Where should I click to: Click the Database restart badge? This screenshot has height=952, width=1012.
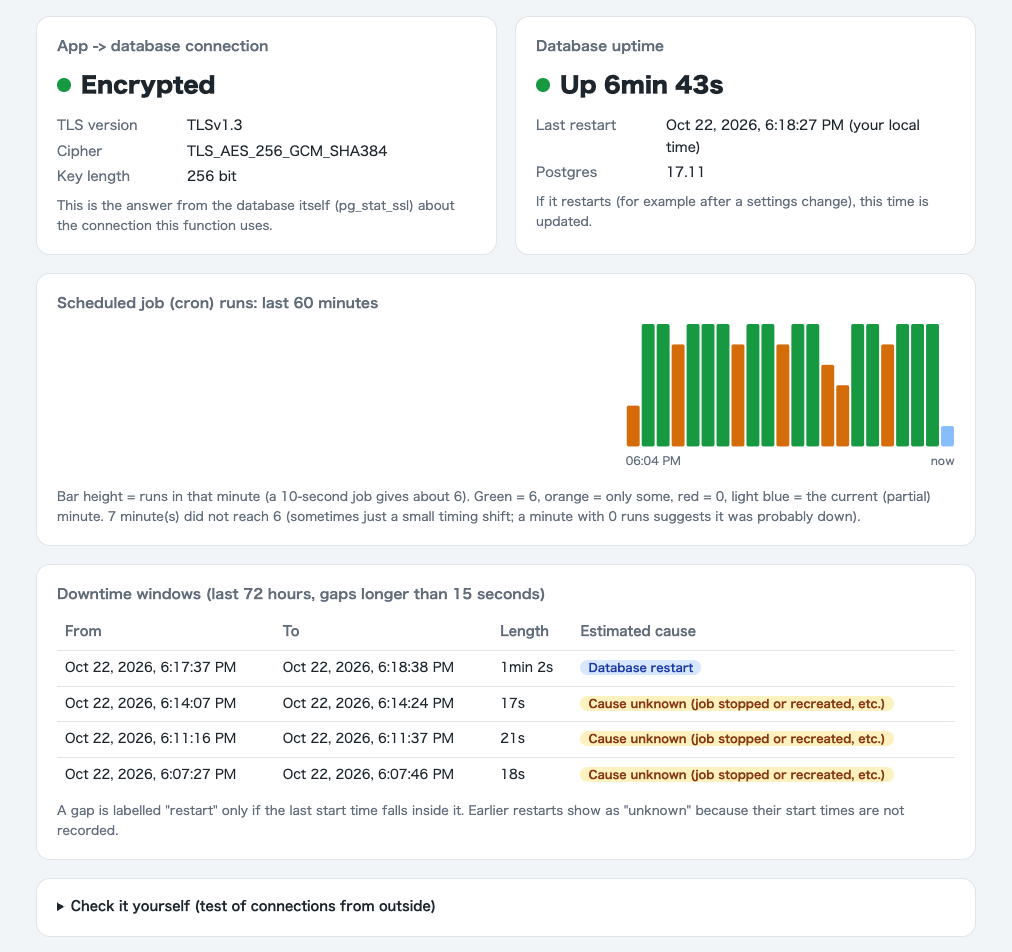[x=640, y=668]
